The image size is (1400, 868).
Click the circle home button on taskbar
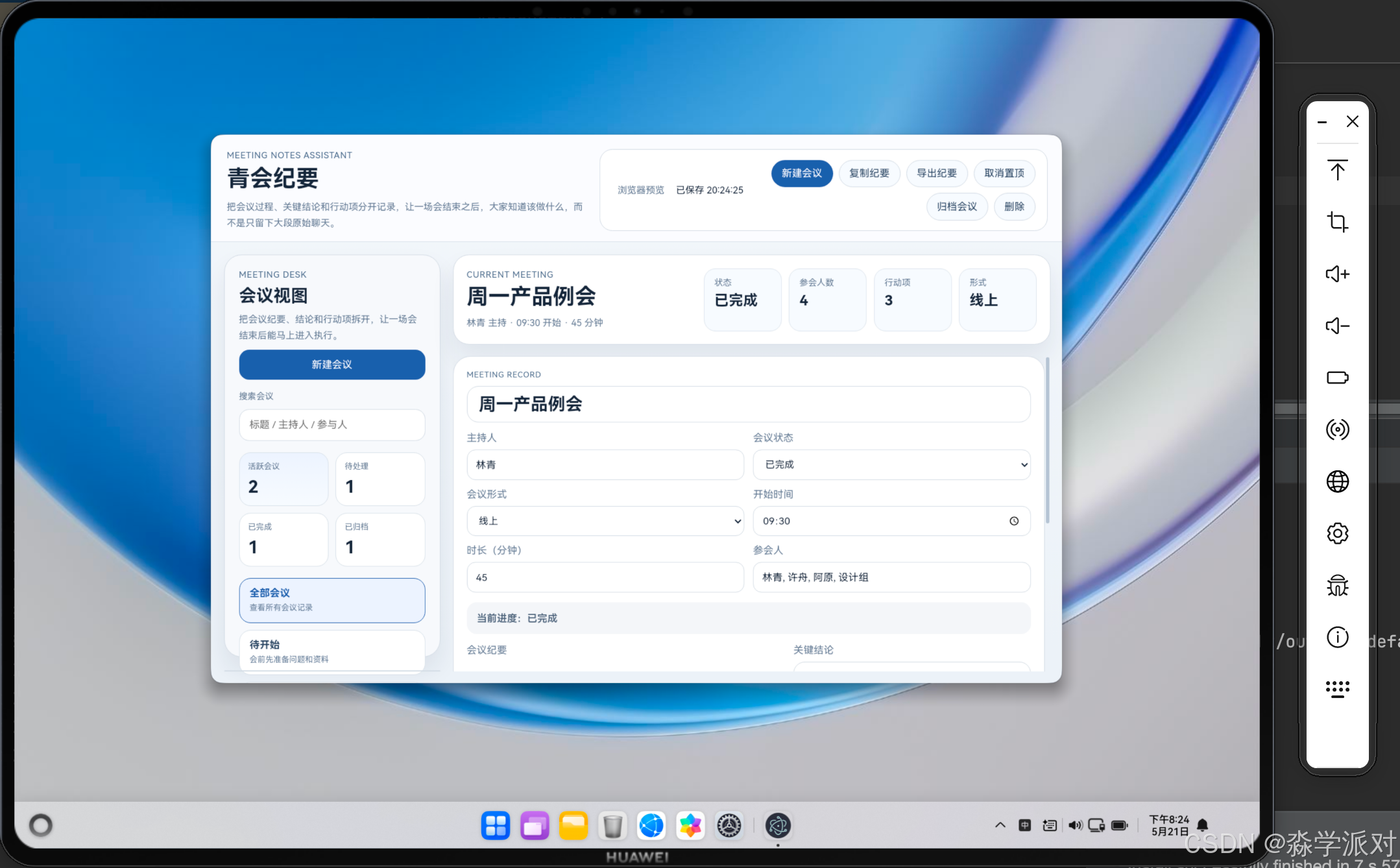coord(40,825)
